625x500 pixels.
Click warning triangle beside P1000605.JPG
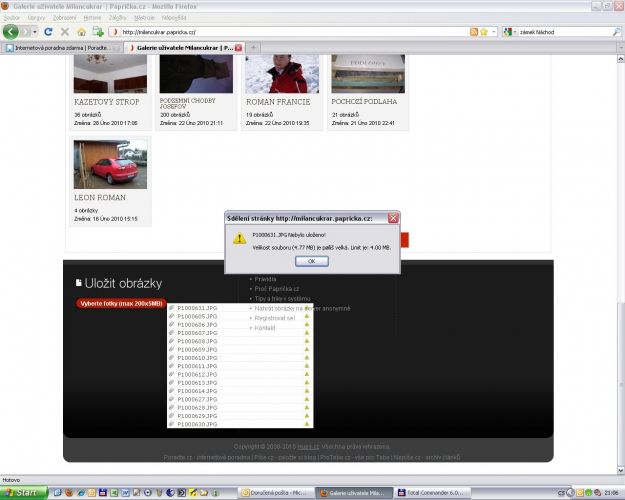(307, 316)
